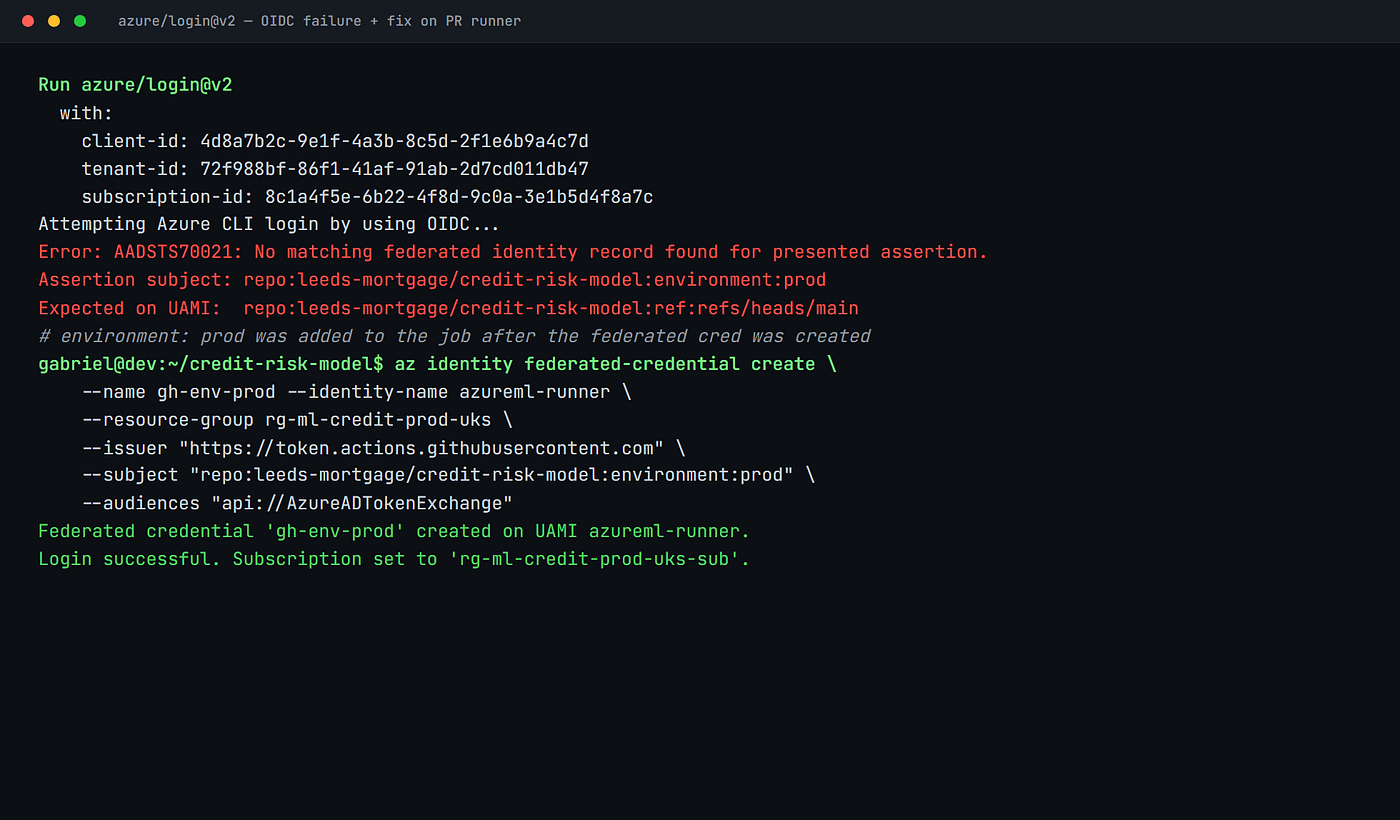Select the tenant-id value 72f988bf-86f1-41af-91ab-2d7cd011db47
1400x820 pixels.
tap(395, 169)
